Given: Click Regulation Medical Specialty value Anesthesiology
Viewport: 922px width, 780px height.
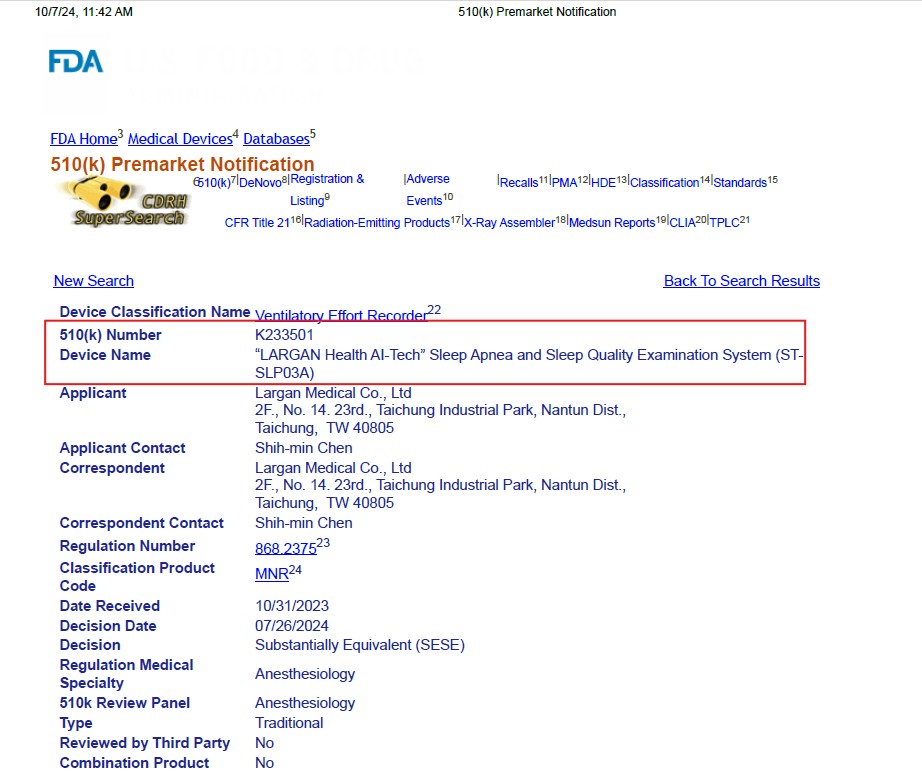Looking at the screenshot, I should tap(305, 674).
